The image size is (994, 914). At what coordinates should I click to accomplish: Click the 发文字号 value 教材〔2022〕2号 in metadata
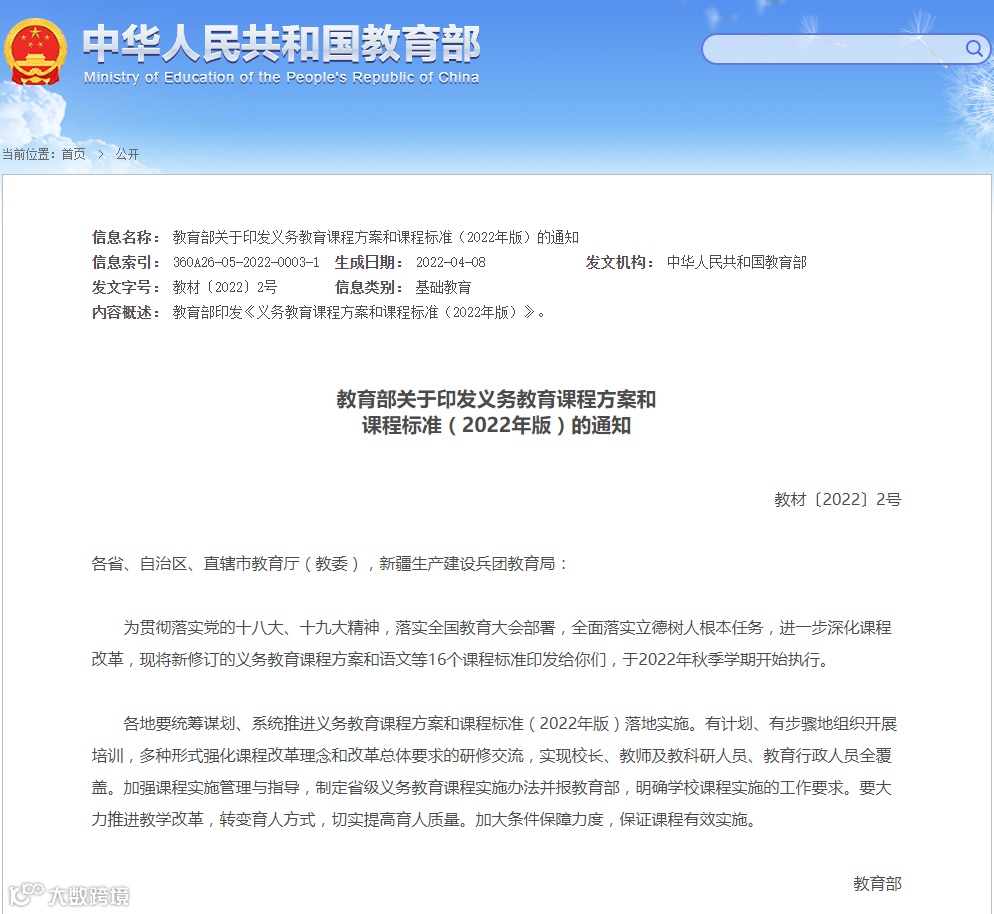[x=225, y=288]
